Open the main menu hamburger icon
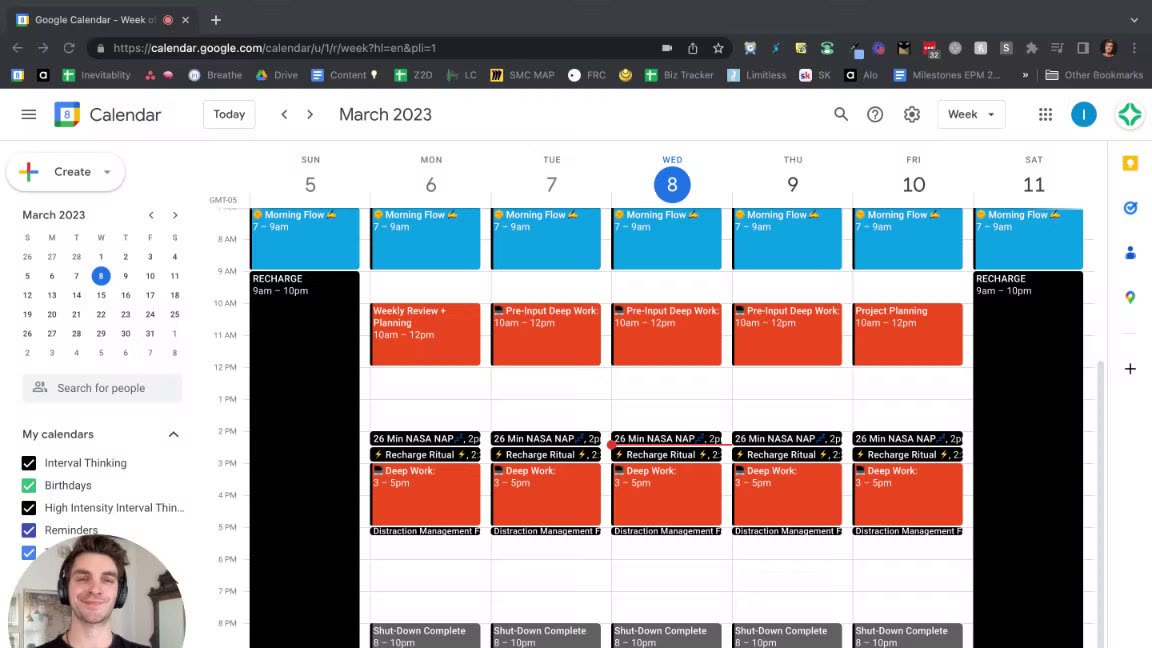 29,115
